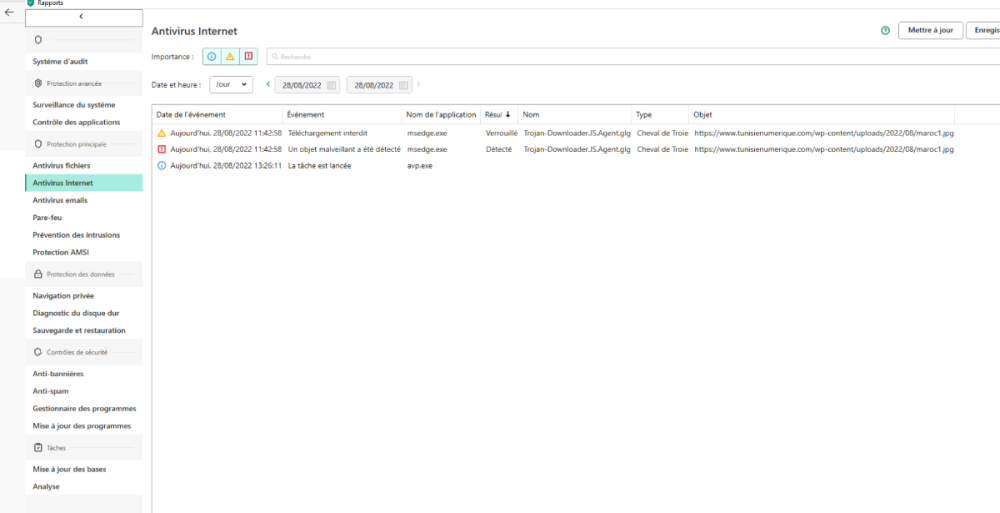The image size is (1000, 513).
Task: Open the end date calendar picker
Action: [403, 85]
